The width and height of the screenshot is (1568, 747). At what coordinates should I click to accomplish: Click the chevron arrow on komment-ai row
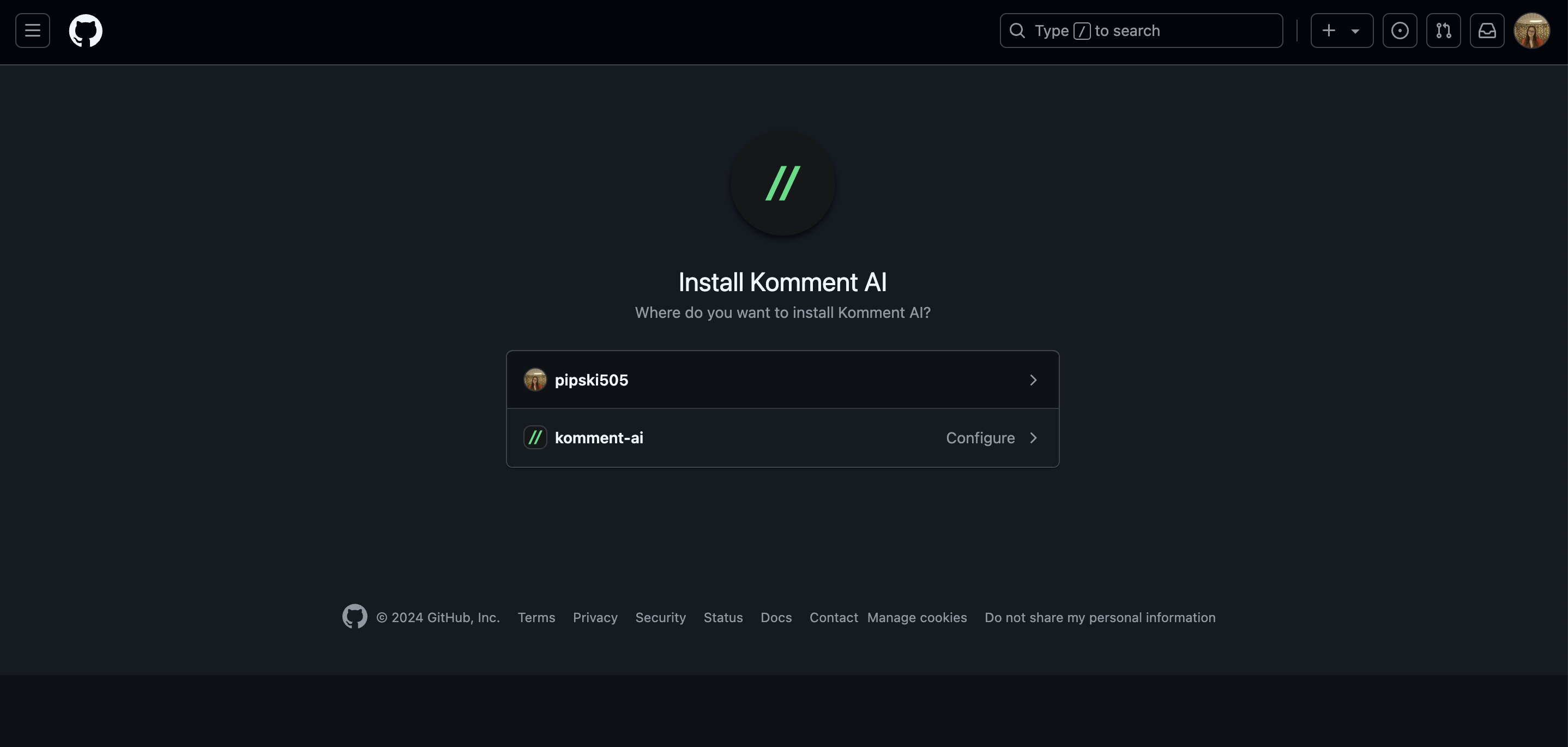(x=1033, y=437)
